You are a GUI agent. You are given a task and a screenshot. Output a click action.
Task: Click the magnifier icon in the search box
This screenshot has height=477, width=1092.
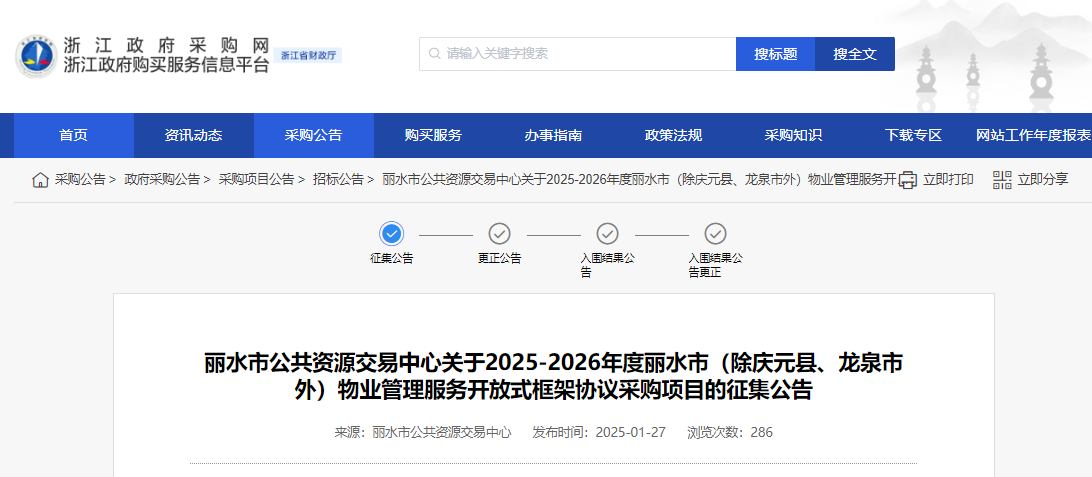click(434, 54)
